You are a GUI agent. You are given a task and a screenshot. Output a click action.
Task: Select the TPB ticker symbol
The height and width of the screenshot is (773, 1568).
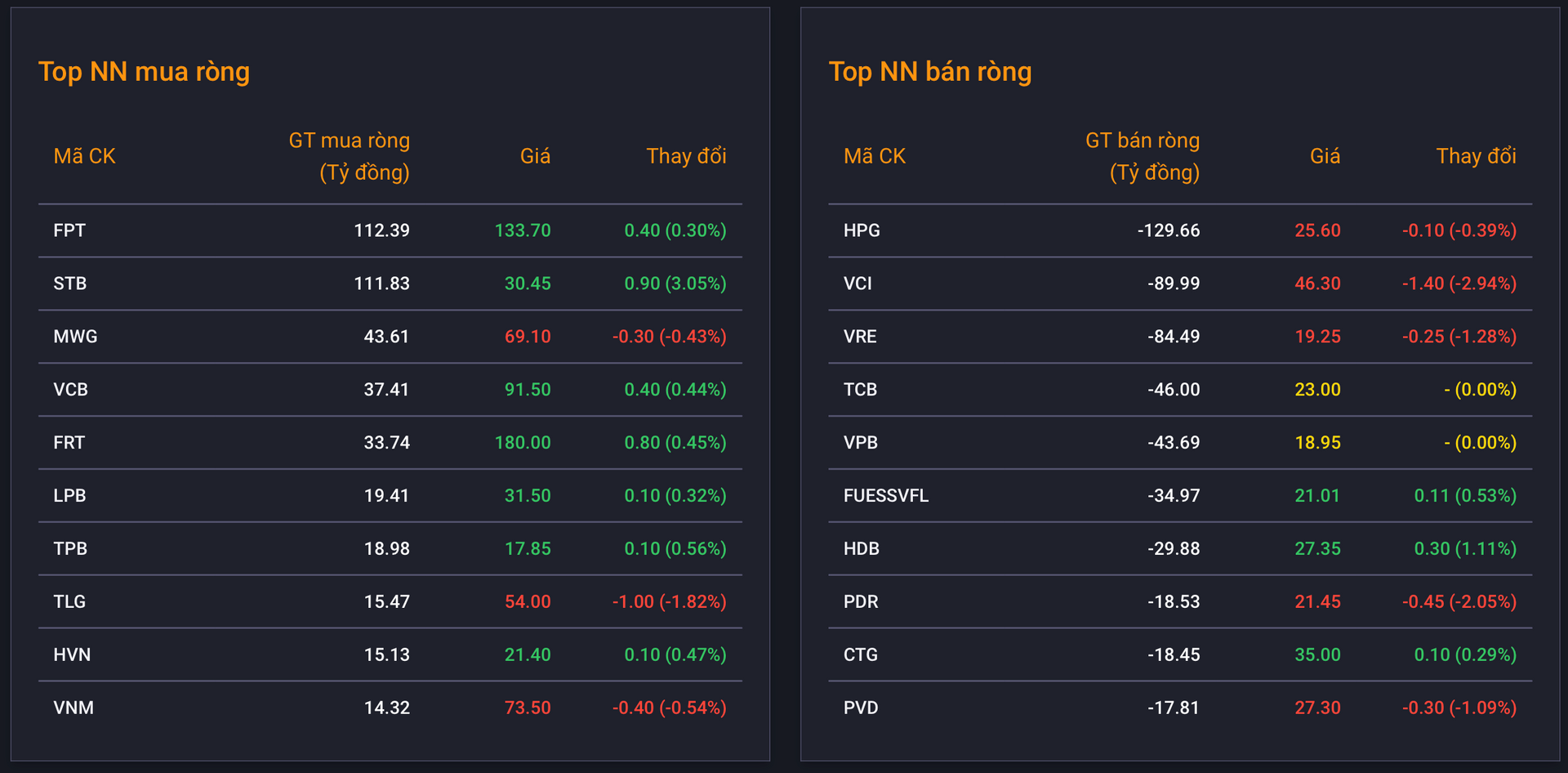click(70, 549)
